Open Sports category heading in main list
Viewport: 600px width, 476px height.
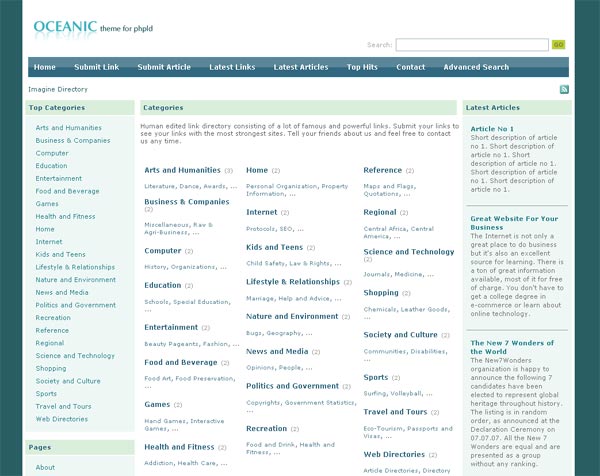click(376, 377)
